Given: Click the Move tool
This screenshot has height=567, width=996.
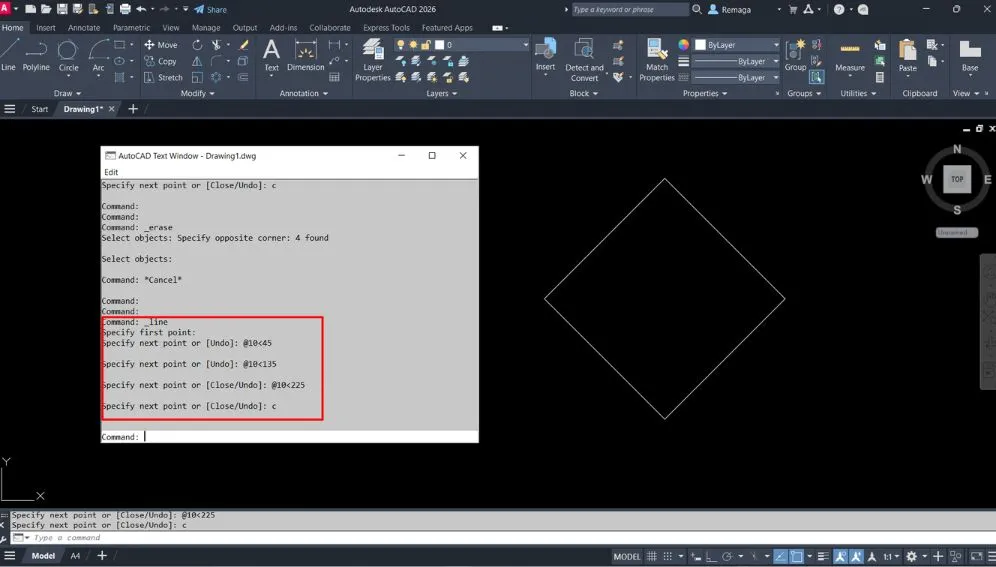Looking at the screenshot, I should 161,44.
